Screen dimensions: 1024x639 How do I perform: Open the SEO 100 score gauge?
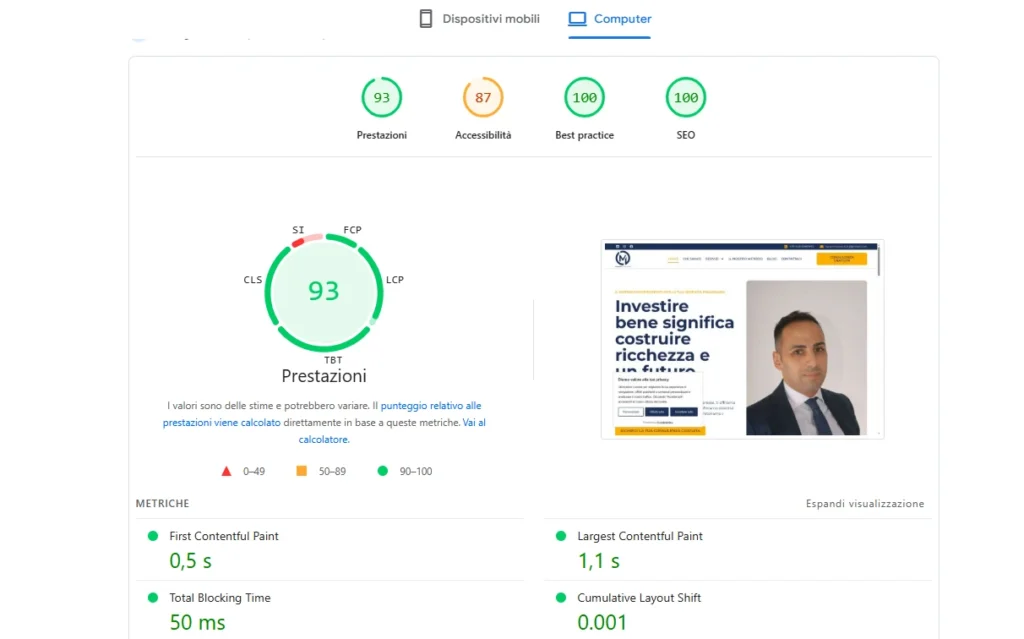(x=685, y=98)
